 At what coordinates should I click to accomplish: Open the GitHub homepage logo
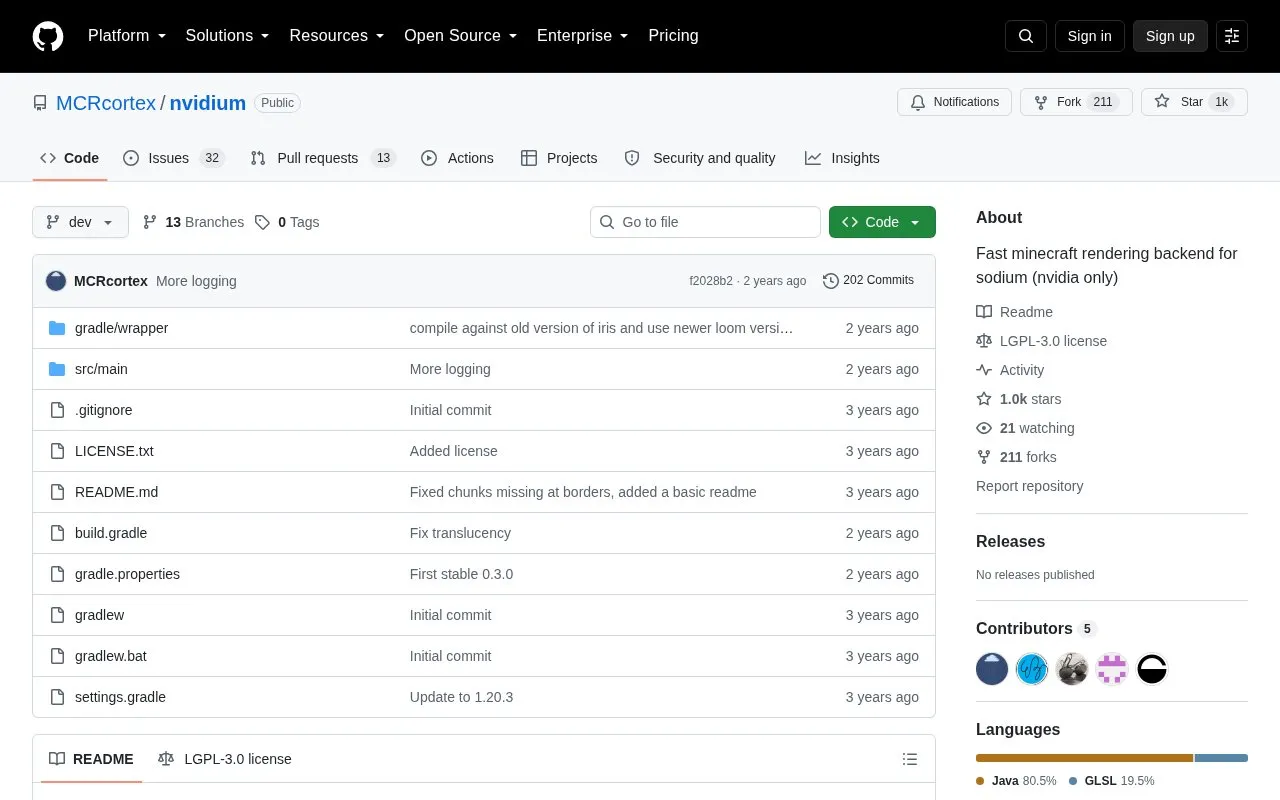[x=48, y=36]
